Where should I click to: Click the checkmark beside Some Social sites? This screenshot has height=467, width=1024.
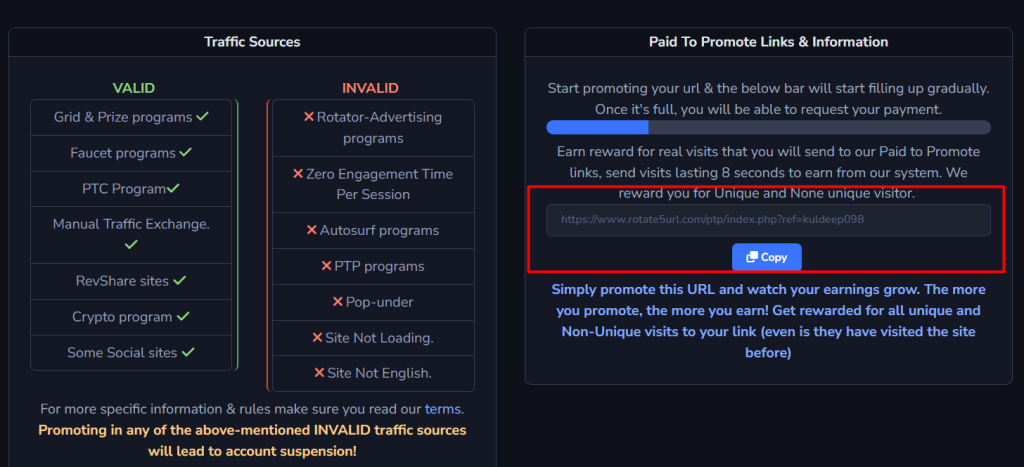point(188,352)
